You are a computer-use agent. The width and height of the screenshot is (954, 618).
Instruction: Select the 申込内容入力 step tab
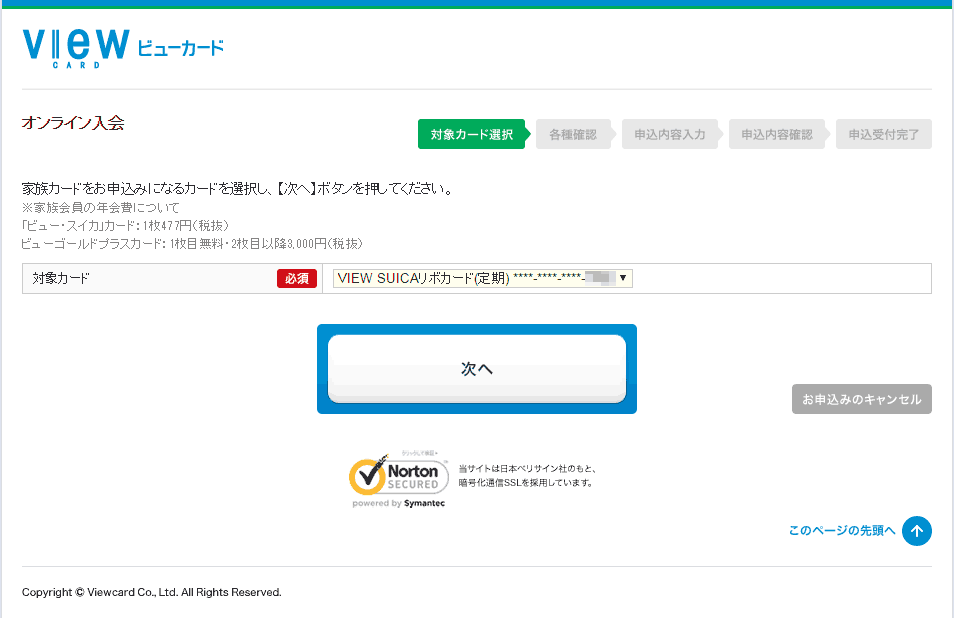[669, 135]
